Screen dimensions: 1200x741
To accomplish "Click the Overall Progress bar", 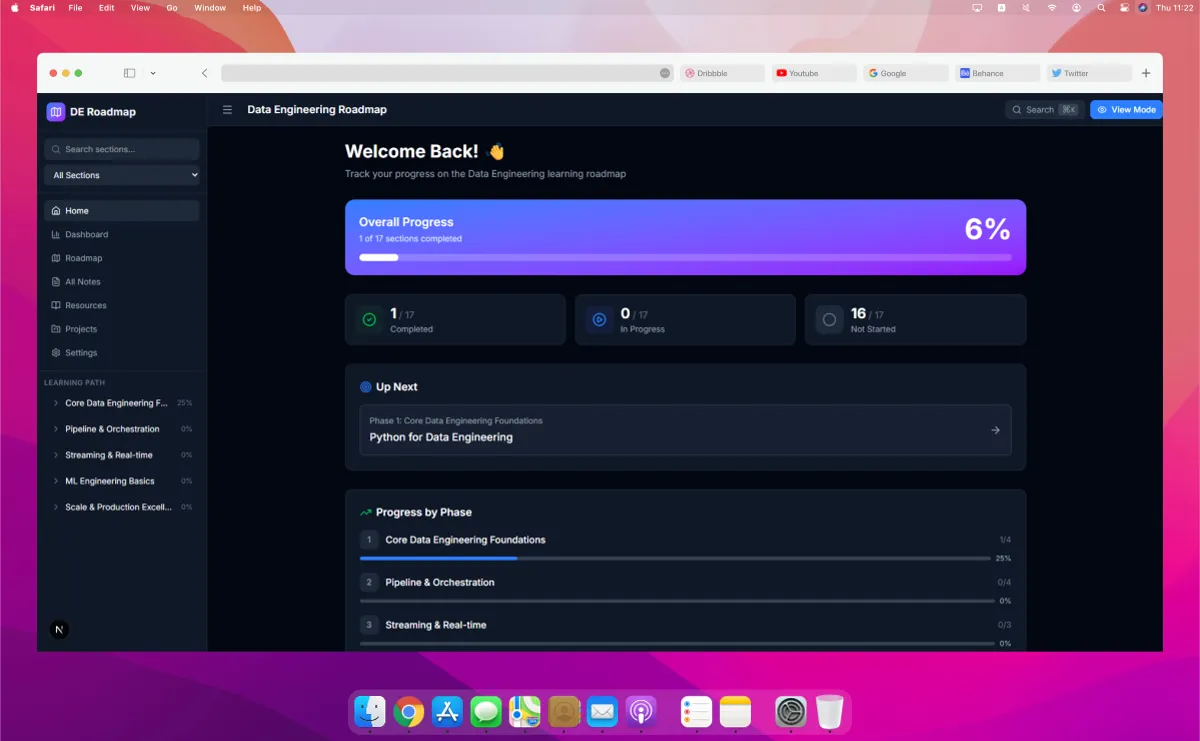I will [x=685, y=257].
